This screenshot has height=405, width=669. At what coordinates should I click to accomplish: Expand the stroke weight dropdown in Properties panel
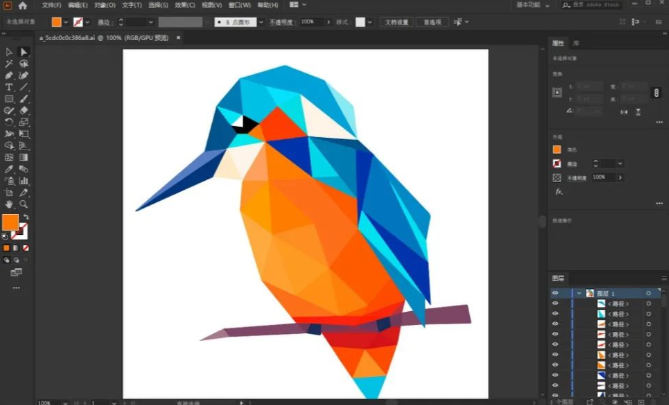coord(620,163)
